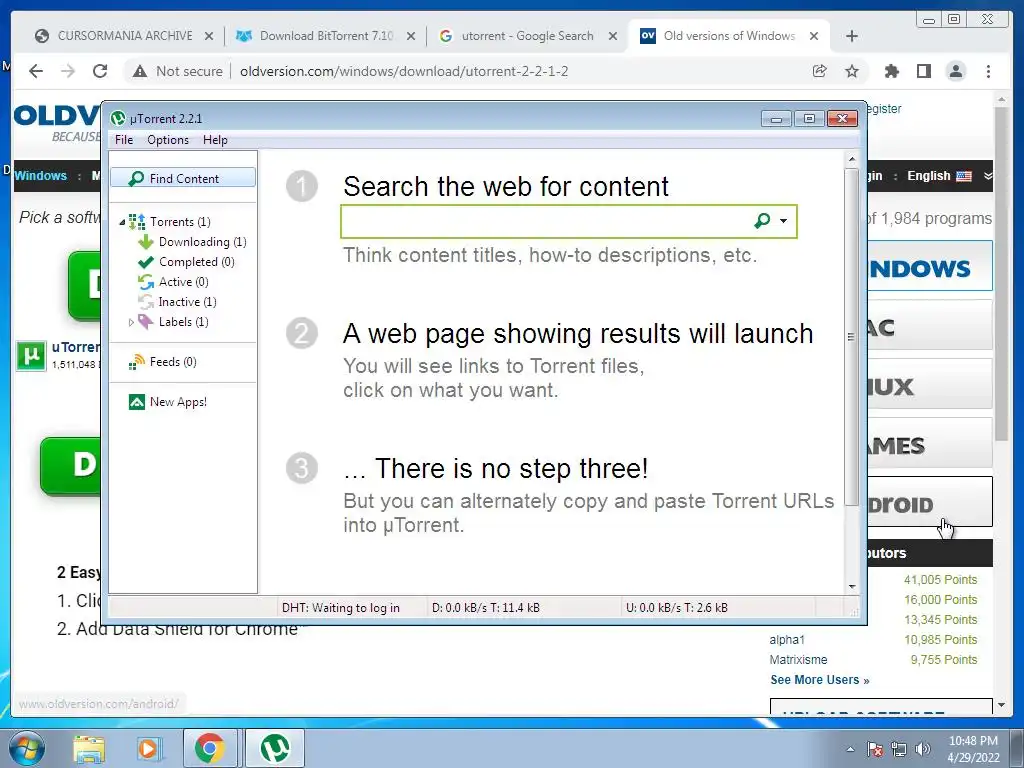
Task: Click the Find Content magnifier icon
Action: coord(136,178)
